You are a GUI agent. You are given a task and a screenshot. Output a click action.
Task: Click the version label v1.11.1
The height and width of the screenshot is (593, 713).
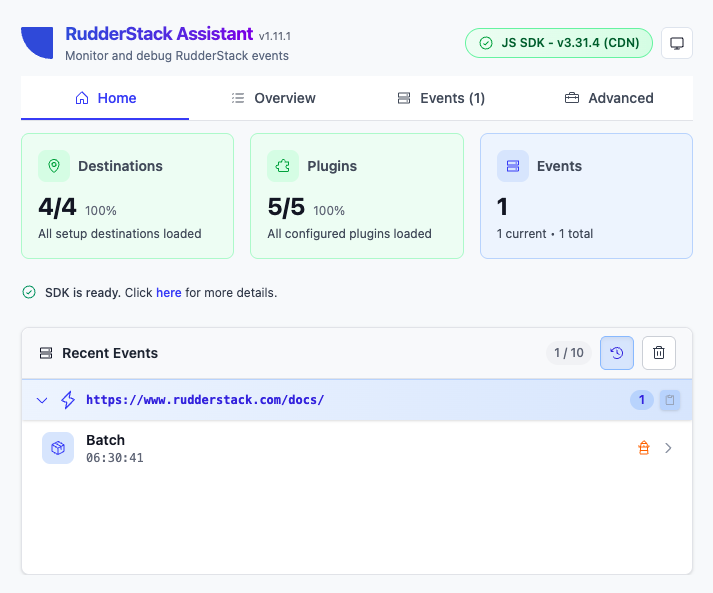tap(275, 36)
